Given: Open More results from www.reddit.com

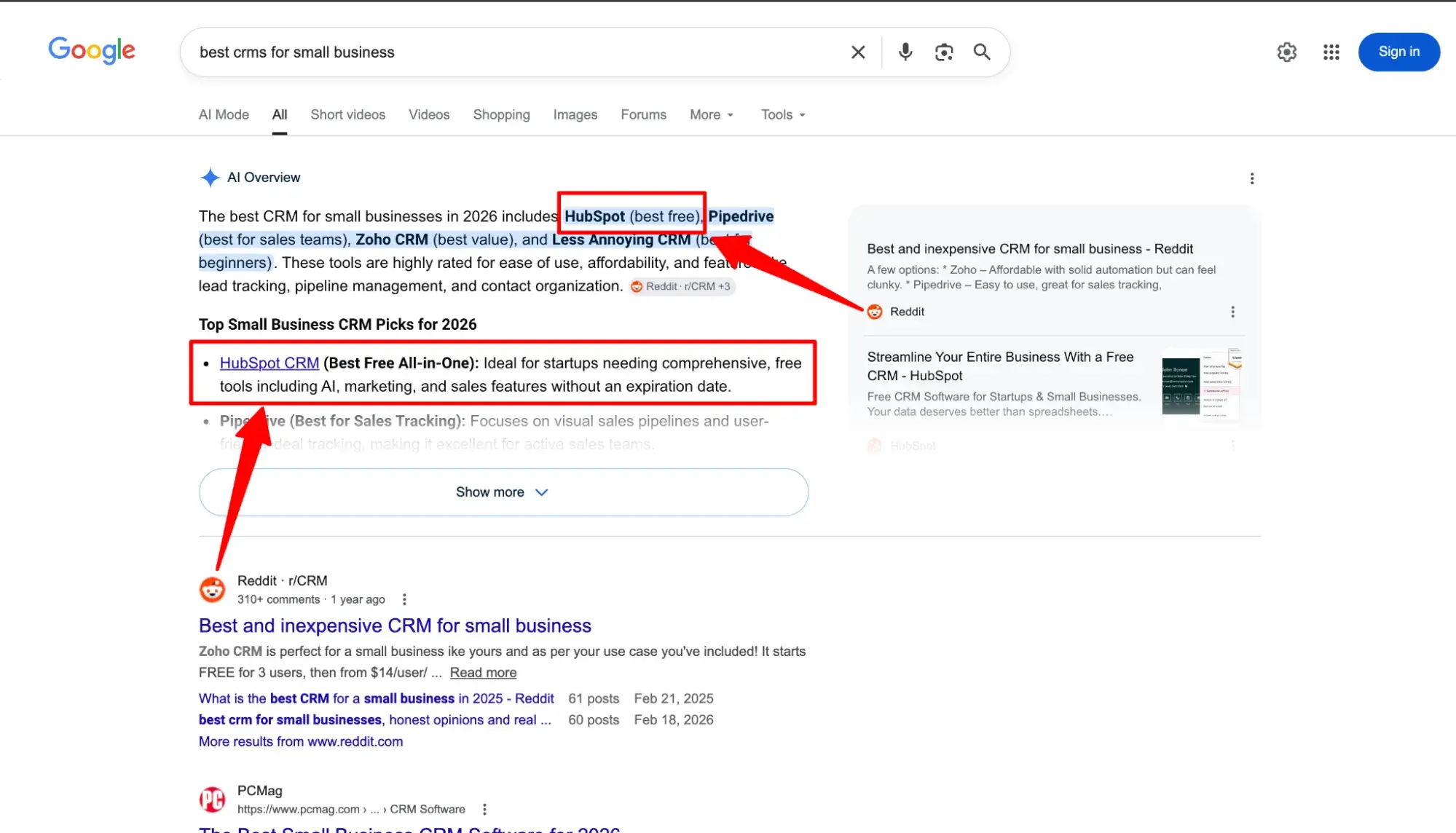Looking at the screenshot, I should click(x=301, y=741).
